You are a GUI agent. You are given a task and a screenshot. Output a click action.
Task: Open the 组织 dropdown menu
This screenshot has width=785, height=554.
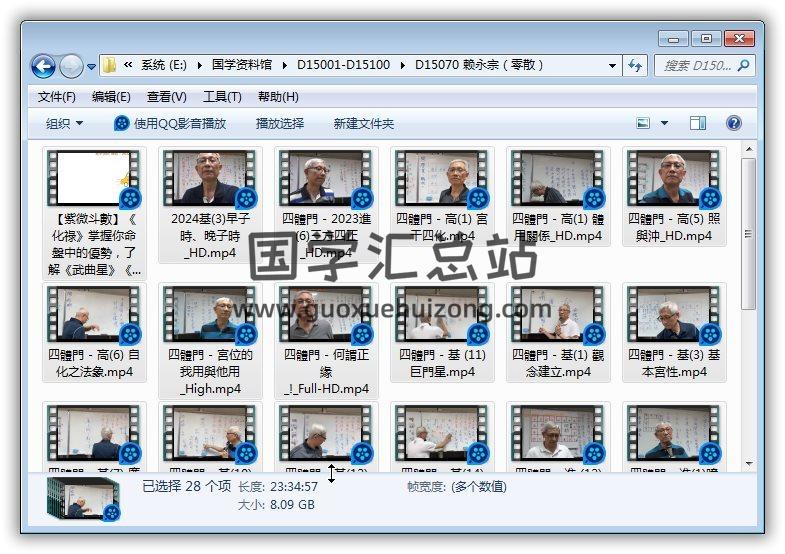(64, 123)
